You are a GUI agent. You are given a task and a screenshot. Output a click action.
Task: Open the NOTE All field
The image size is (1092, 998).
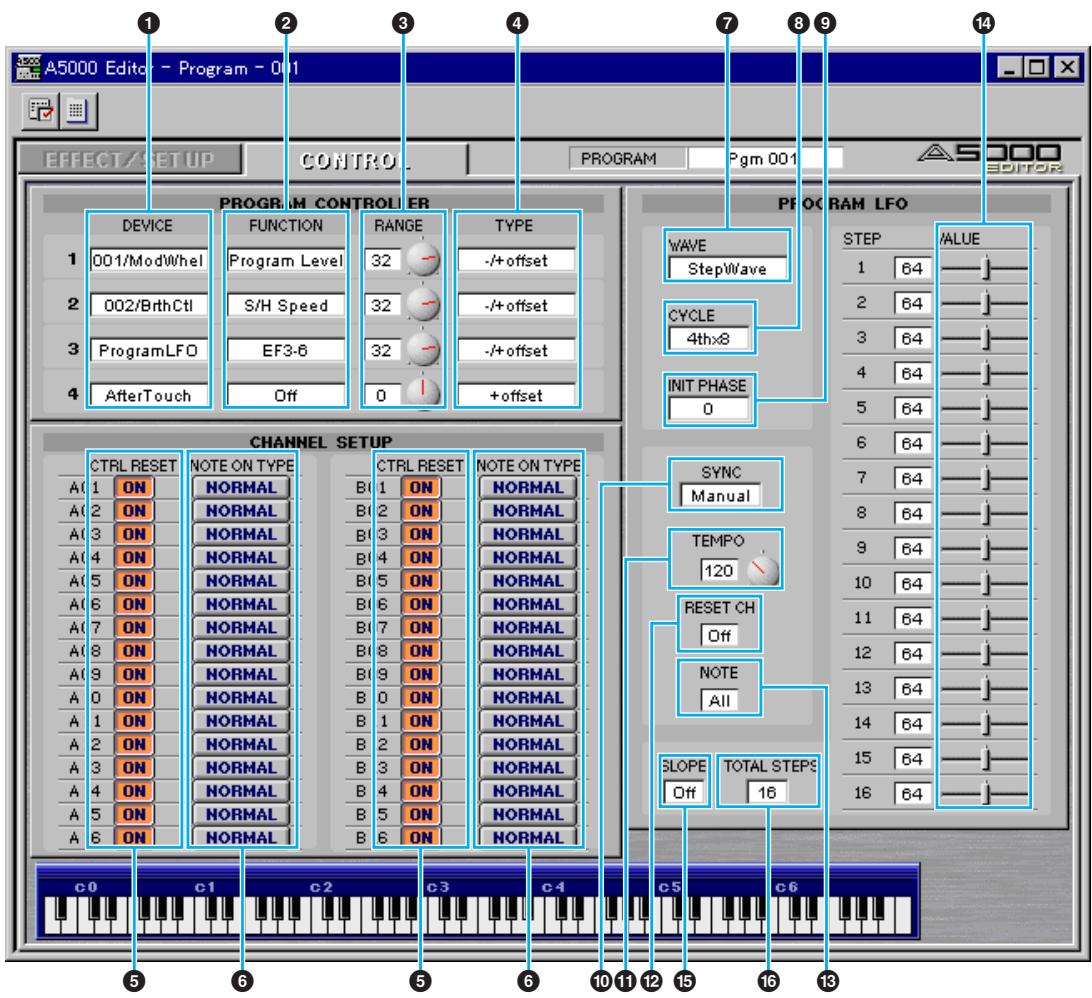coord(719,701)
